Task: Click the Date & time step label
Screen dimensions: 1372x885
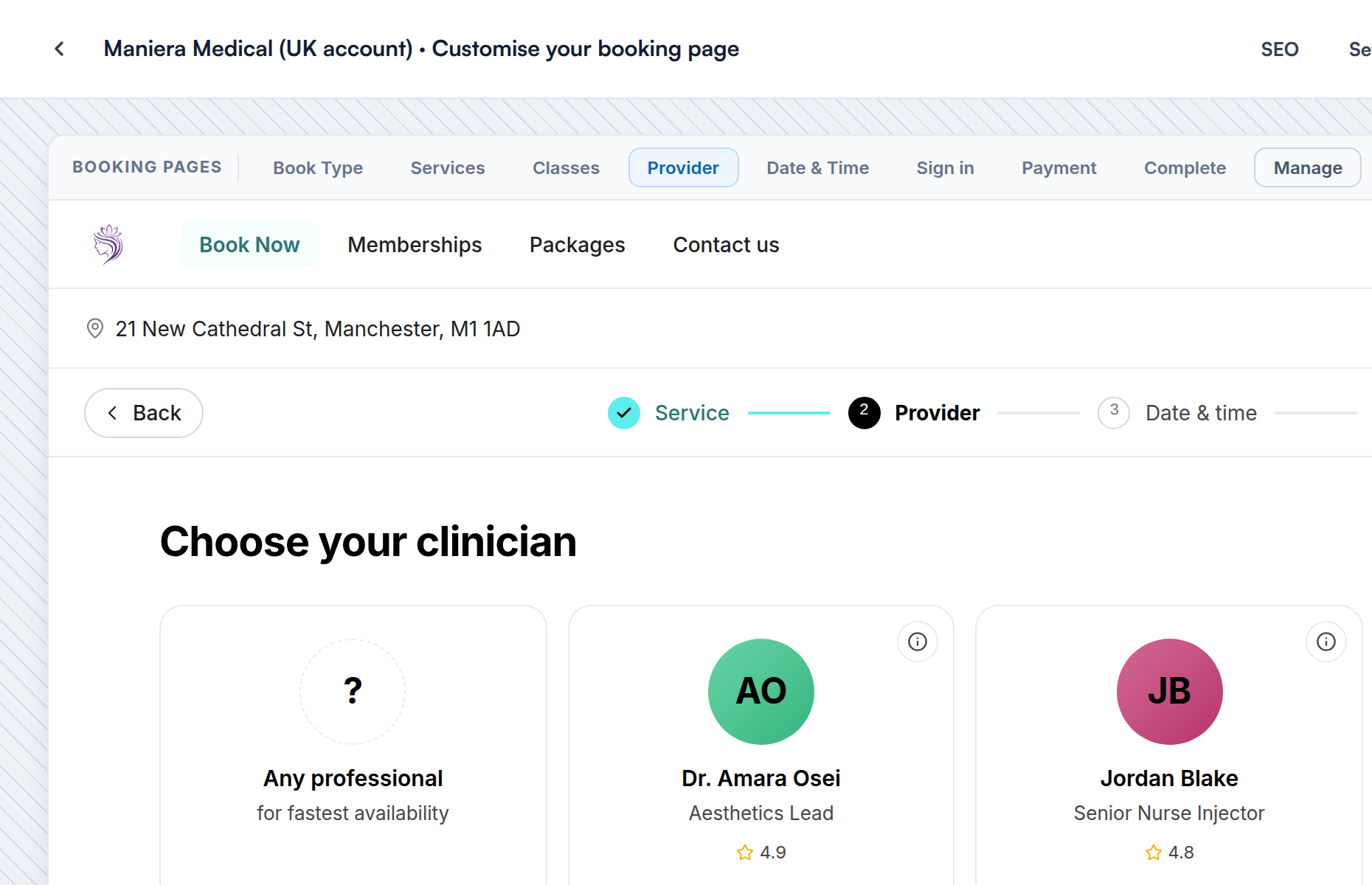Action: 1201,413
